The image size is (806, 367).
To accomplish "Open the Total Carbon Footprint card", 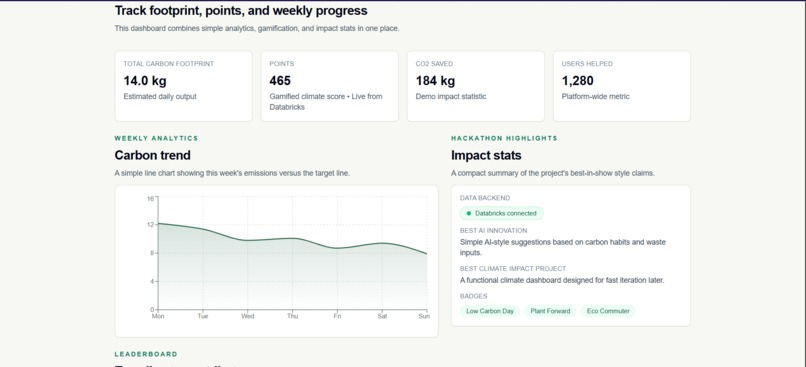I will (x=184, y=86).
